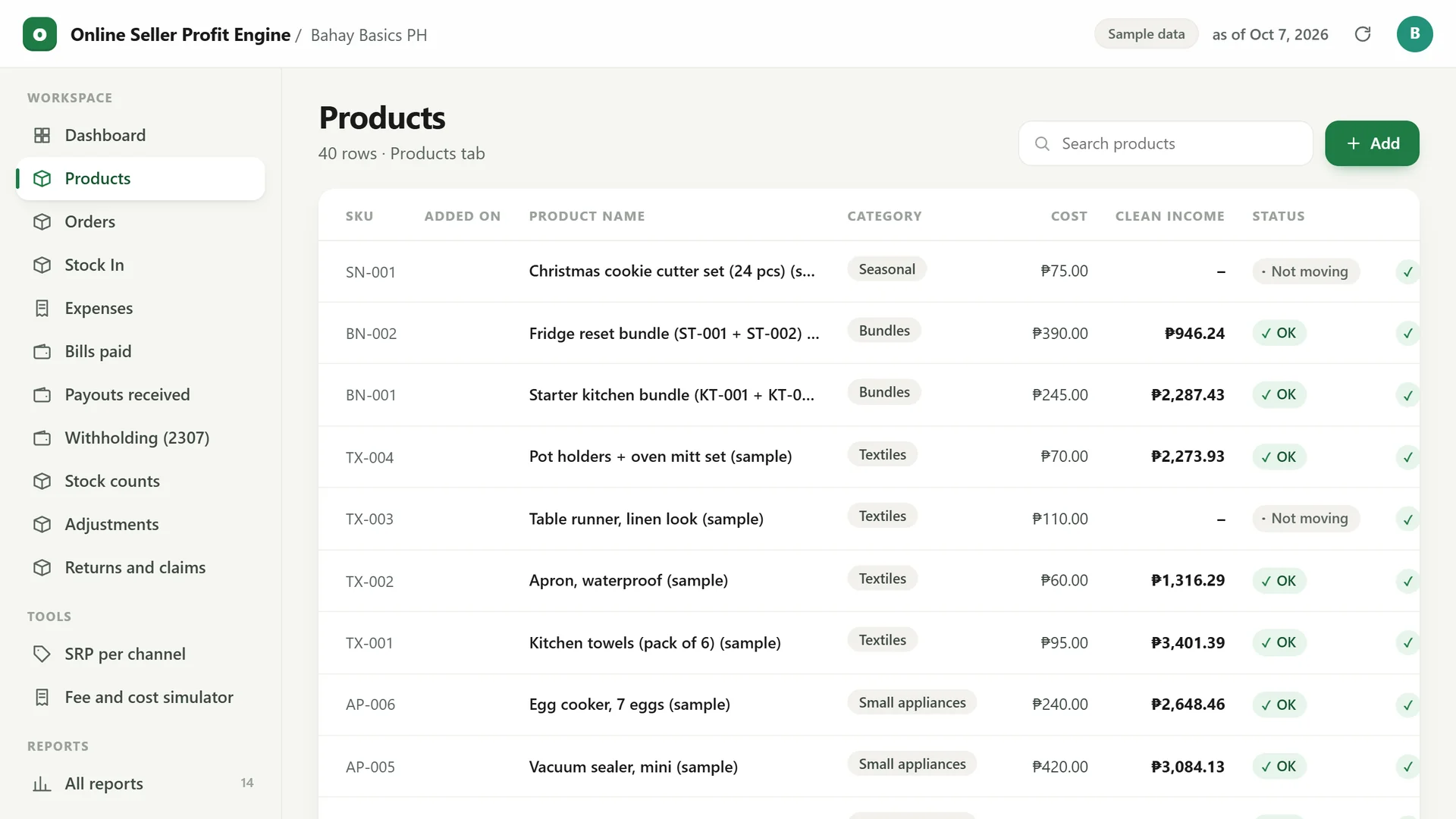1456x819 pixels.
Task: Click the Orders box icon
Action: 42,221
